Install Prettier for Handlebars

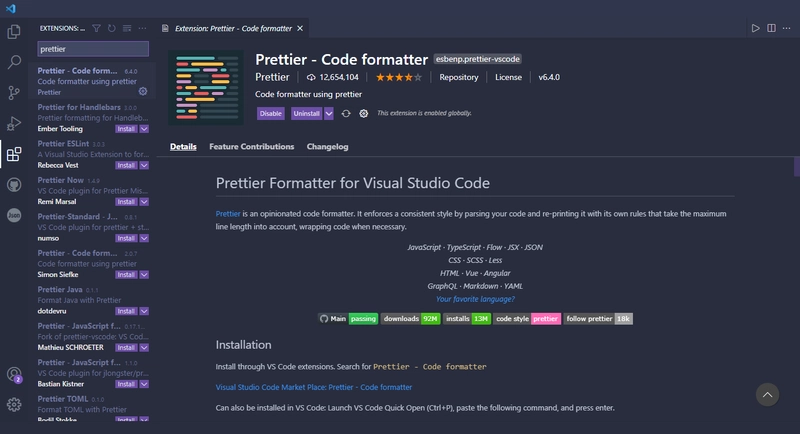pyautogui.click(x=126, y=129)
